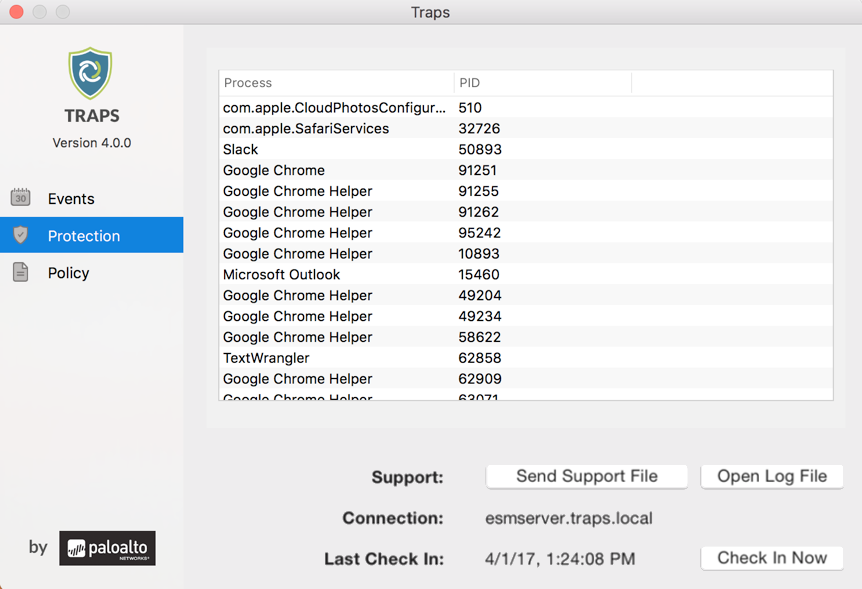
Task: Switch to the Policy tab
Action: click(68, 273)
